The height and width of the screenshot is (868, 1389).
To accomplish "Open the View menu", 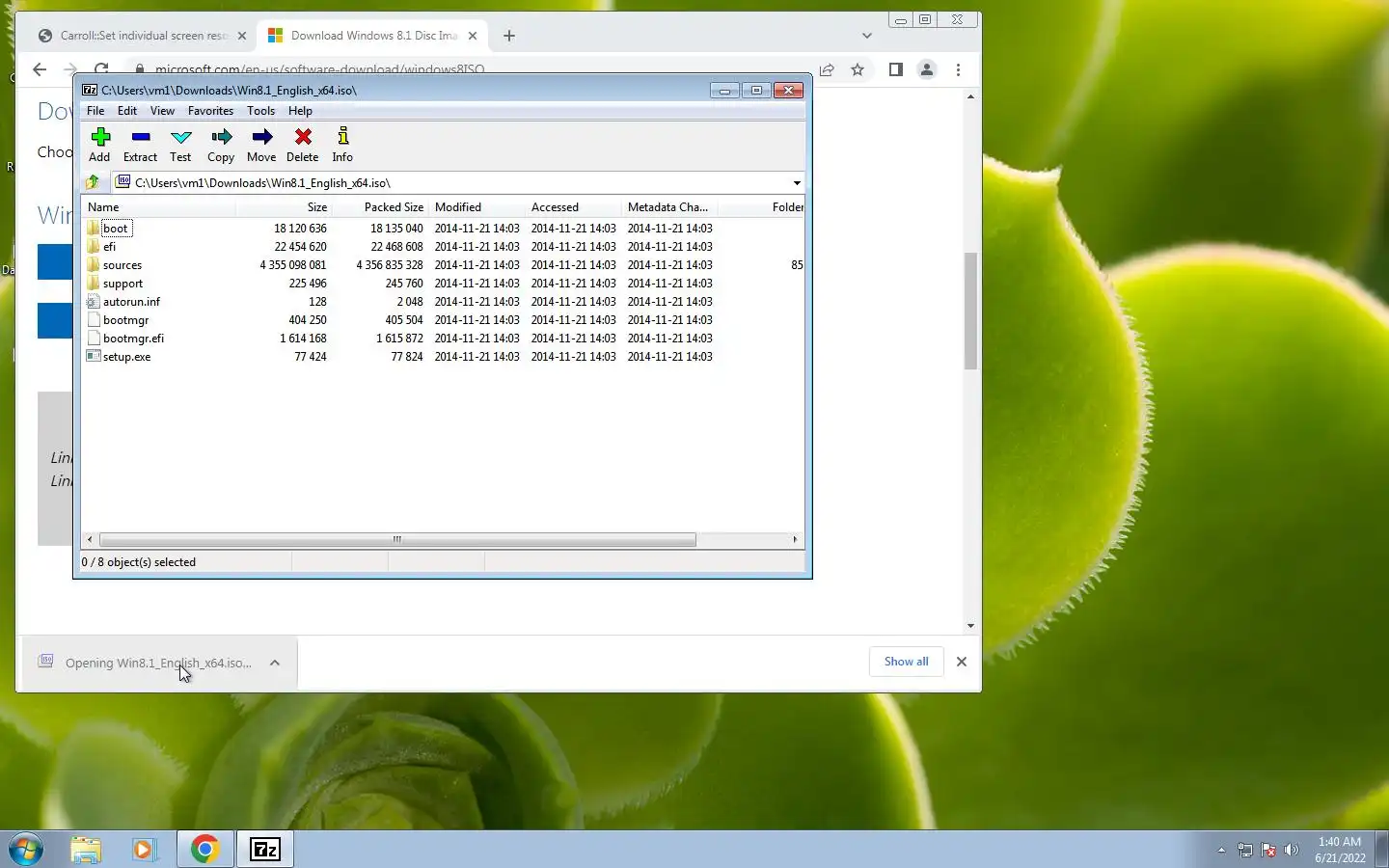I will [162, 111].
